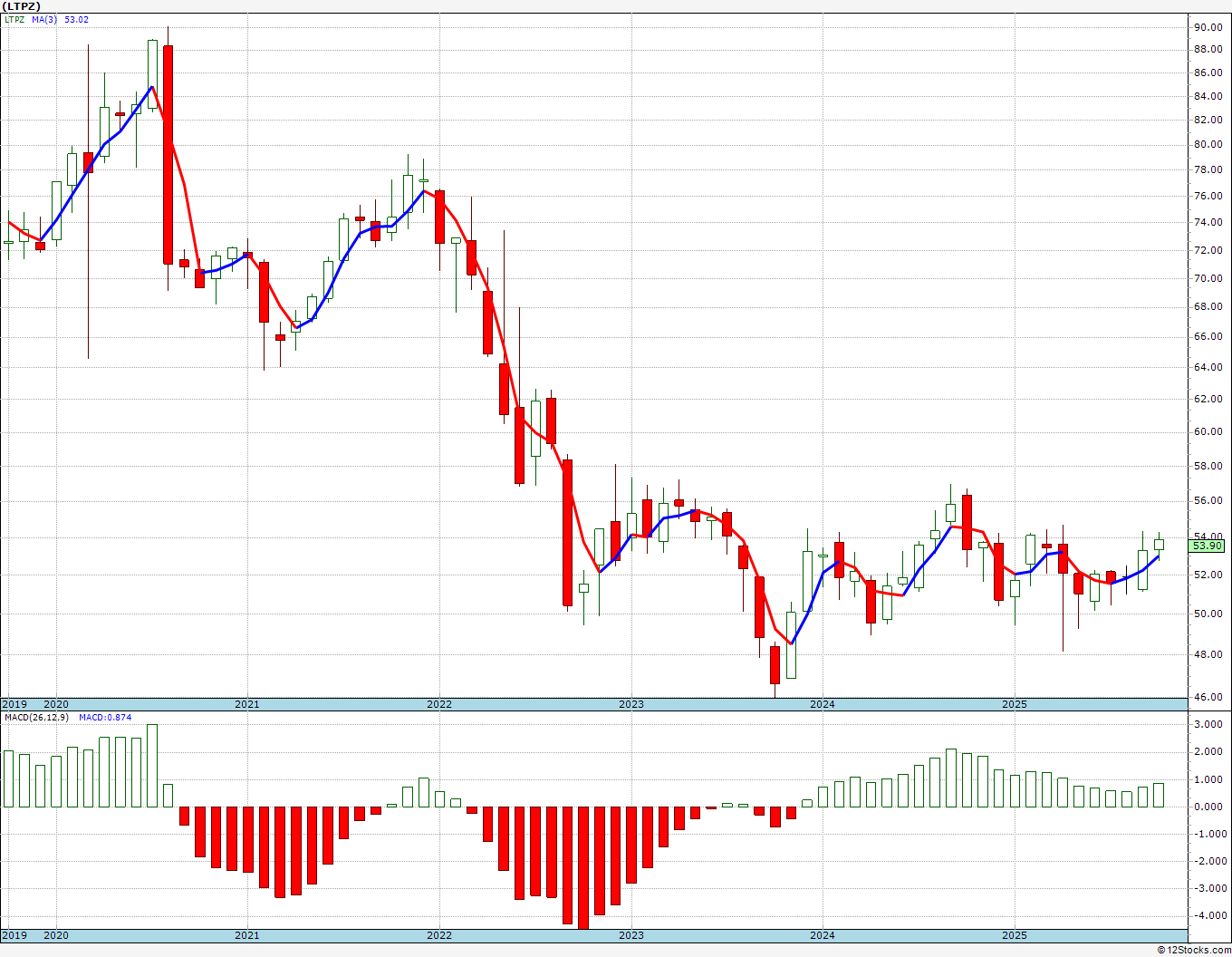Click the 54.00 price axis label
1232x957 pixels.
1208,536
